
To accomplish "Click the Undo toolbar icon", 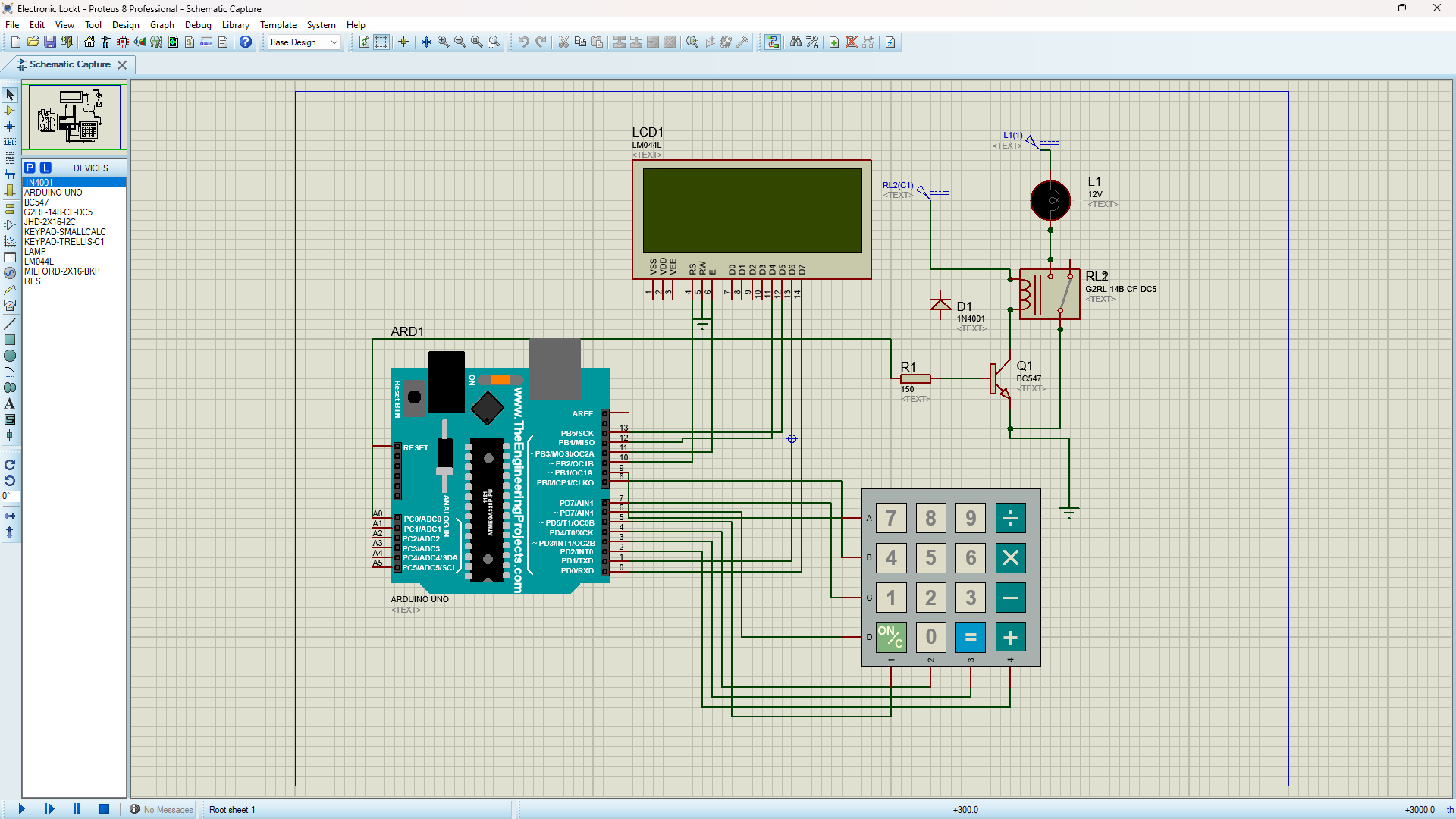I will [x=524, y=42].
